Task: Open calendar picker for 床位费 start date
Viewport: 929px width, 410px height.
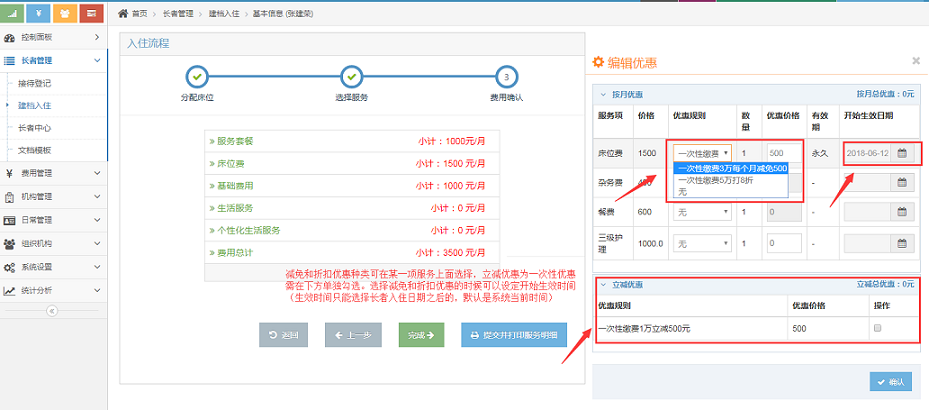Action: pos(902,153)
